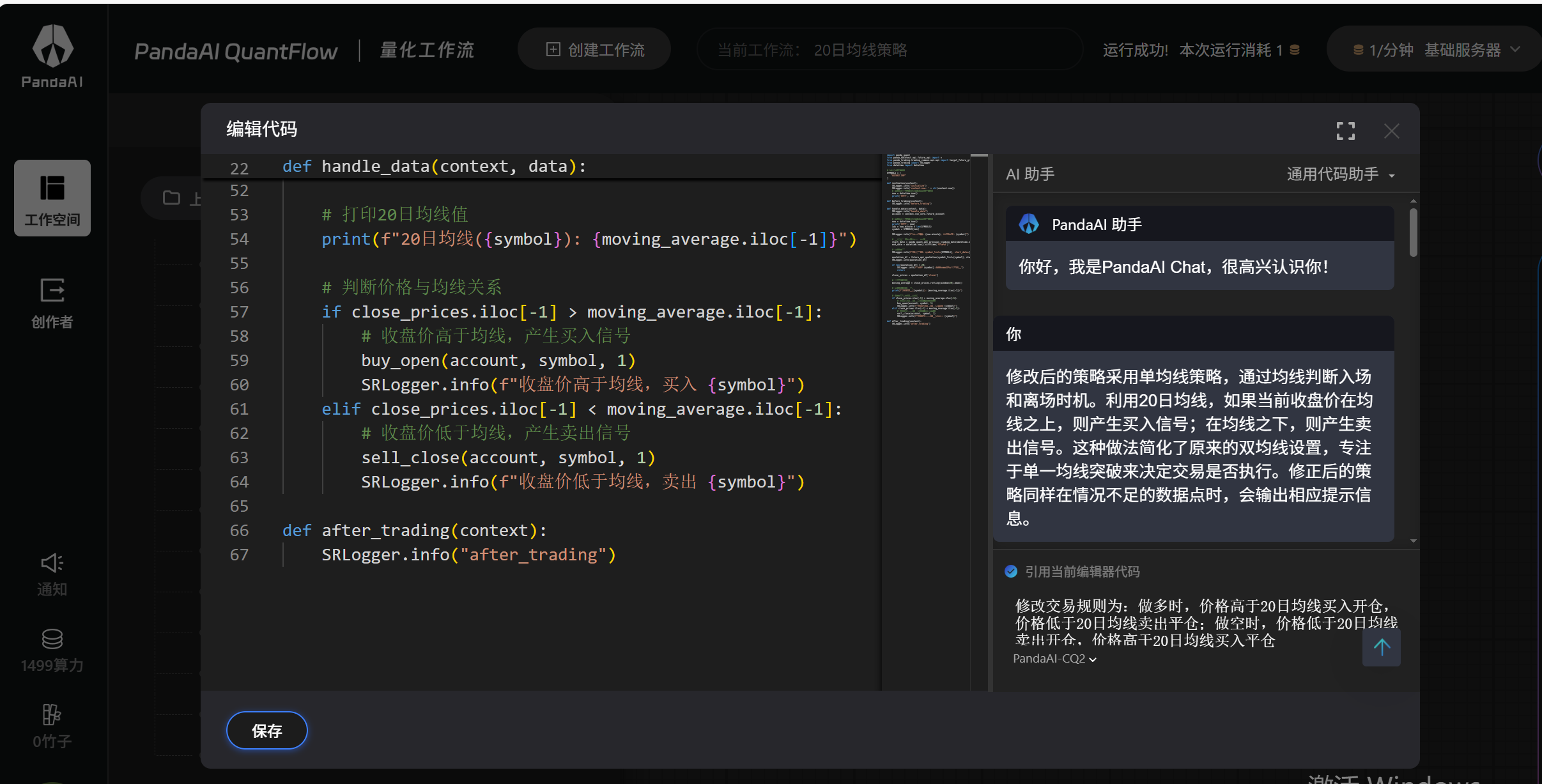Click the folder icon behind the dialog
The image size is (1542, 784).
coord(171,198)
